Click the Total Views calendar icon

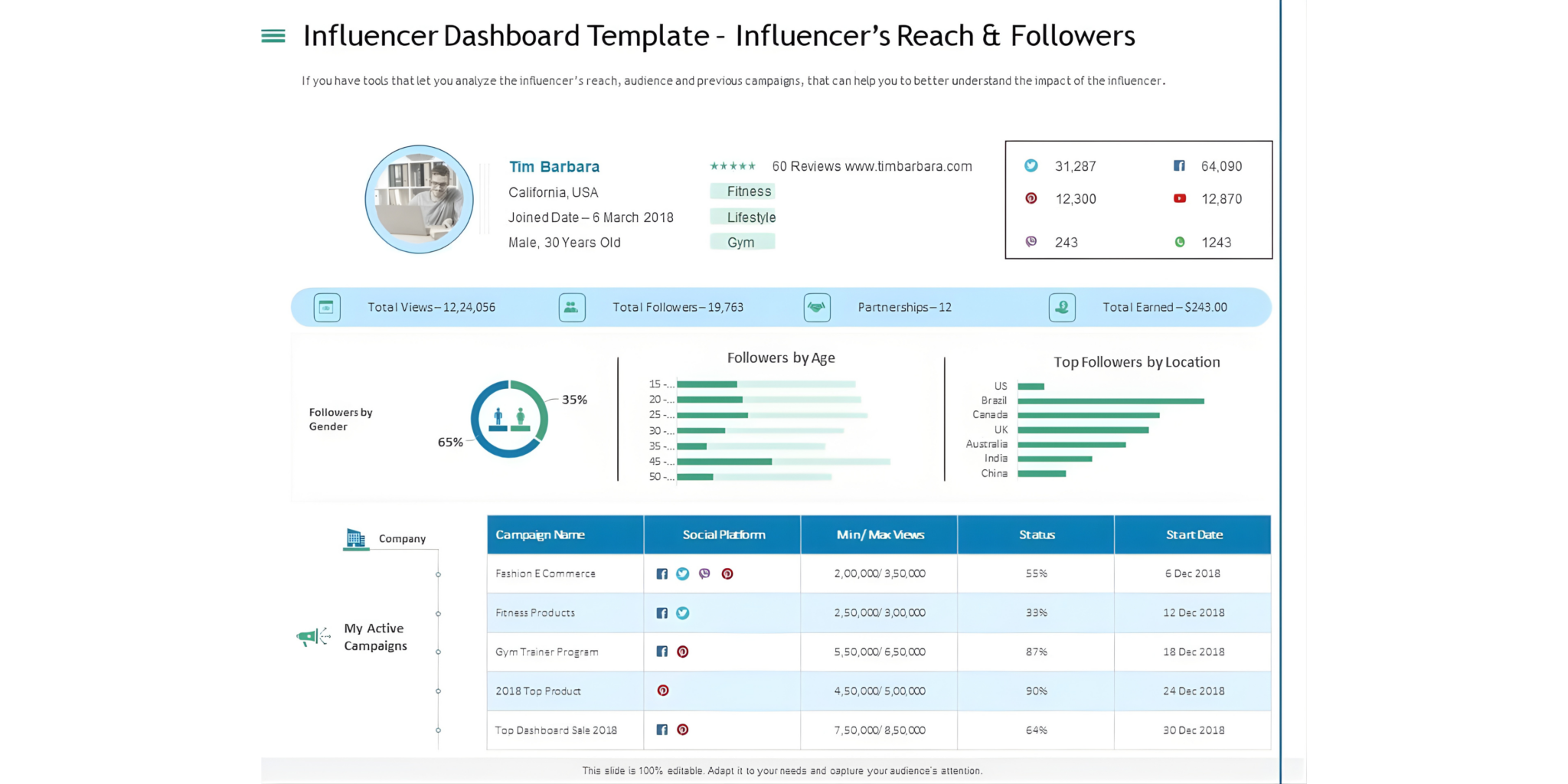coord(327,306)
